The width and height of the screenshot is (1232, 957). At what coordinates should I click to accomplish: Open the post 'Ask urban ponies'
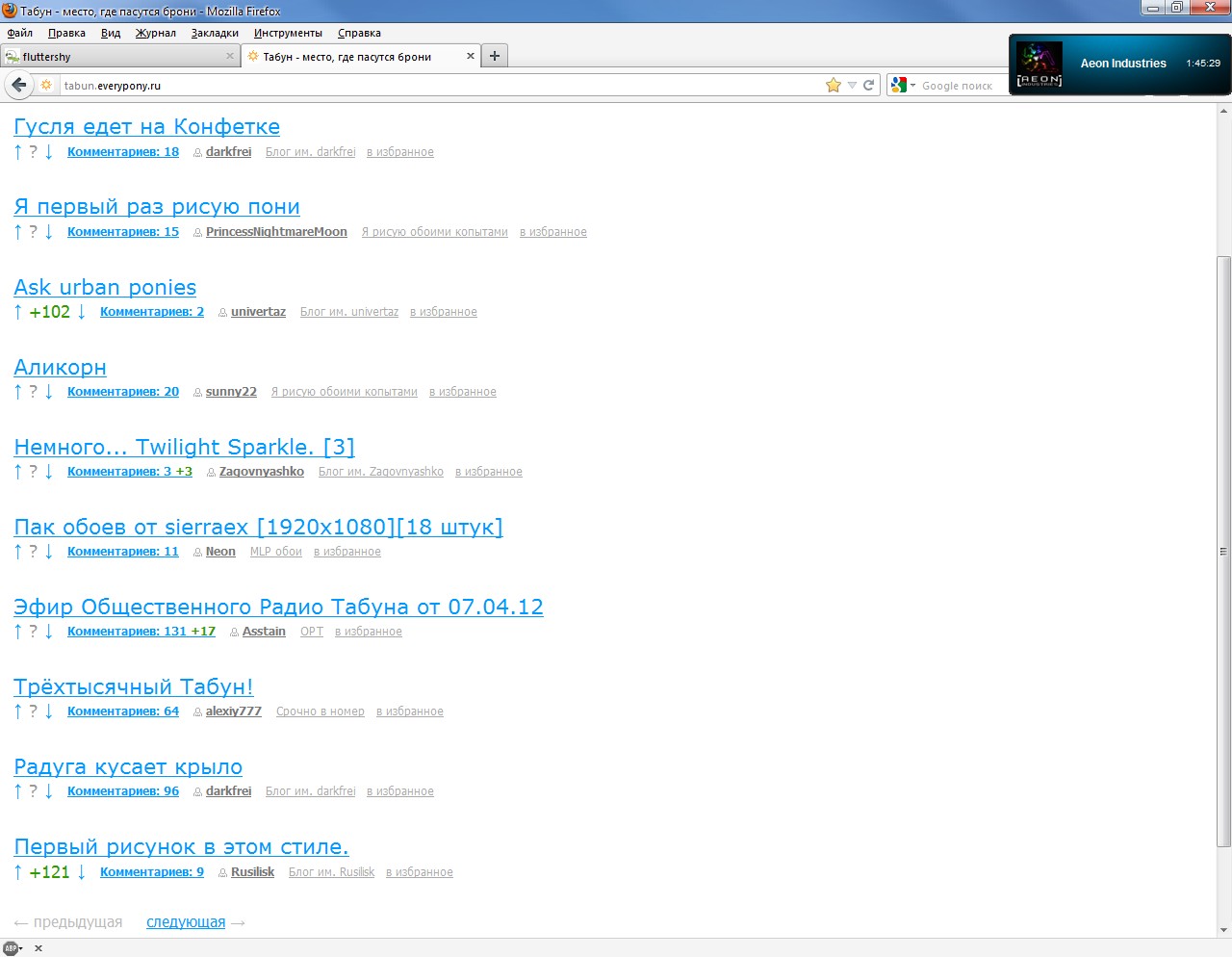click(105, 288)
